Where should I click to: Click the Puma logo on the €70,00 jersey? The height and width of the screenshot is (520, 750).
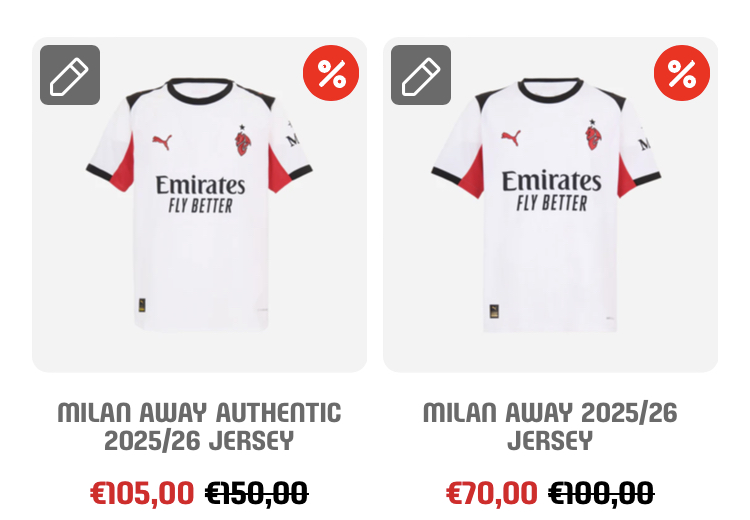[511, 138]
